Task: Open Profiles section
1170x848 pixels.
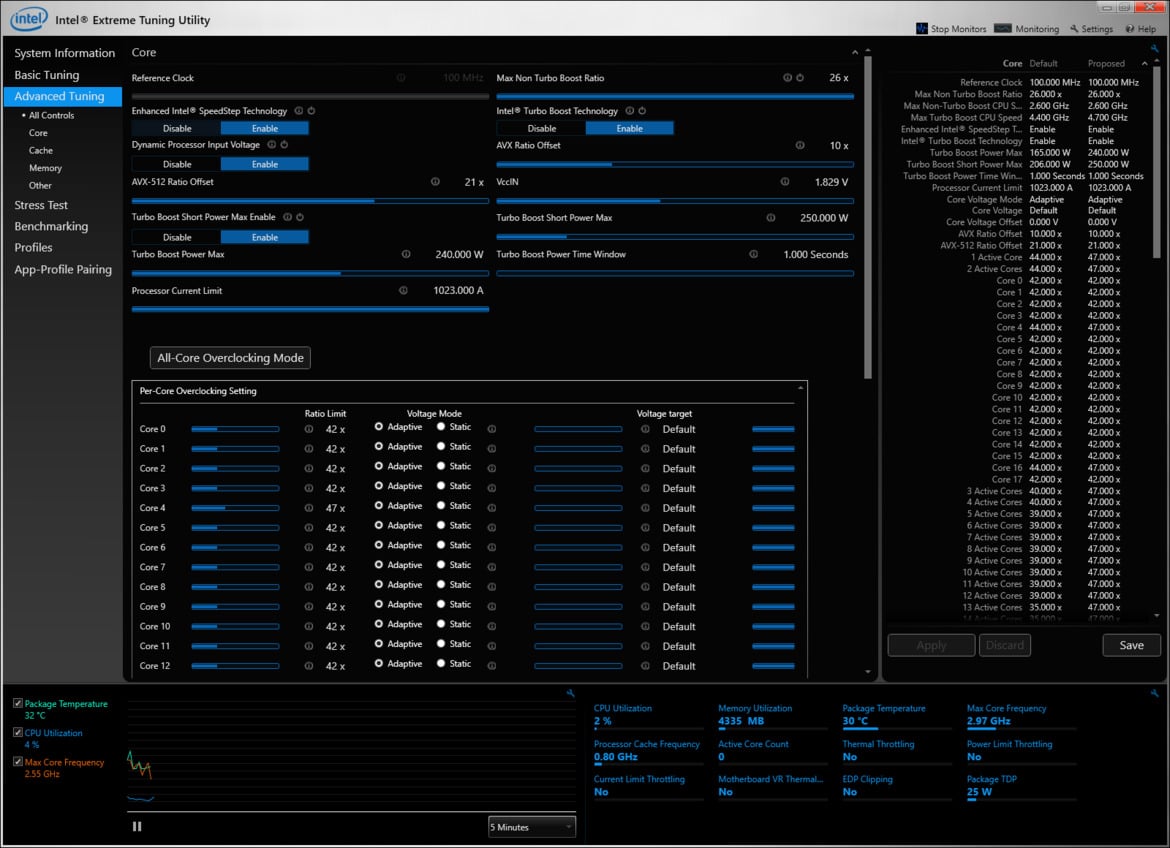Action: point(34,247)
